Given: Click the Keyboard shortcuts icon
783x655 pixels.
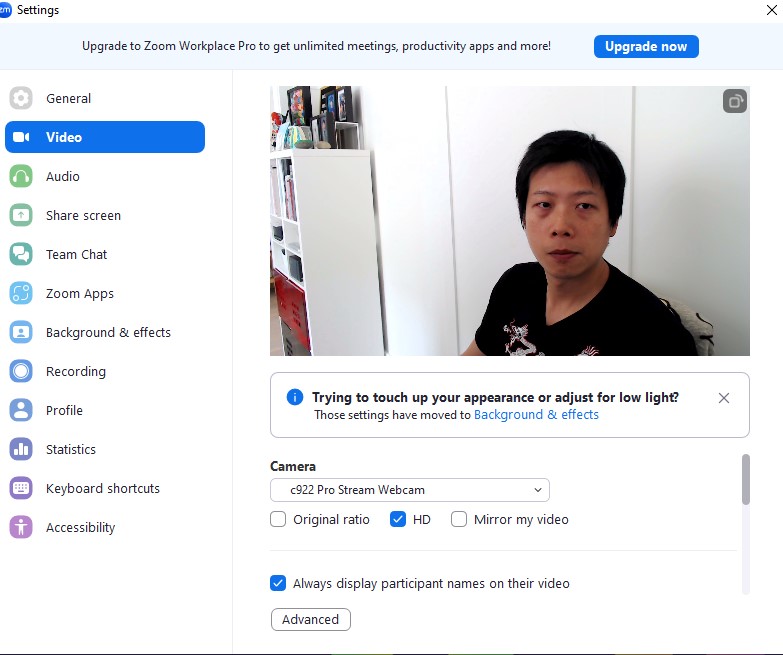Looking at the screenshot, I should point(21,488).
